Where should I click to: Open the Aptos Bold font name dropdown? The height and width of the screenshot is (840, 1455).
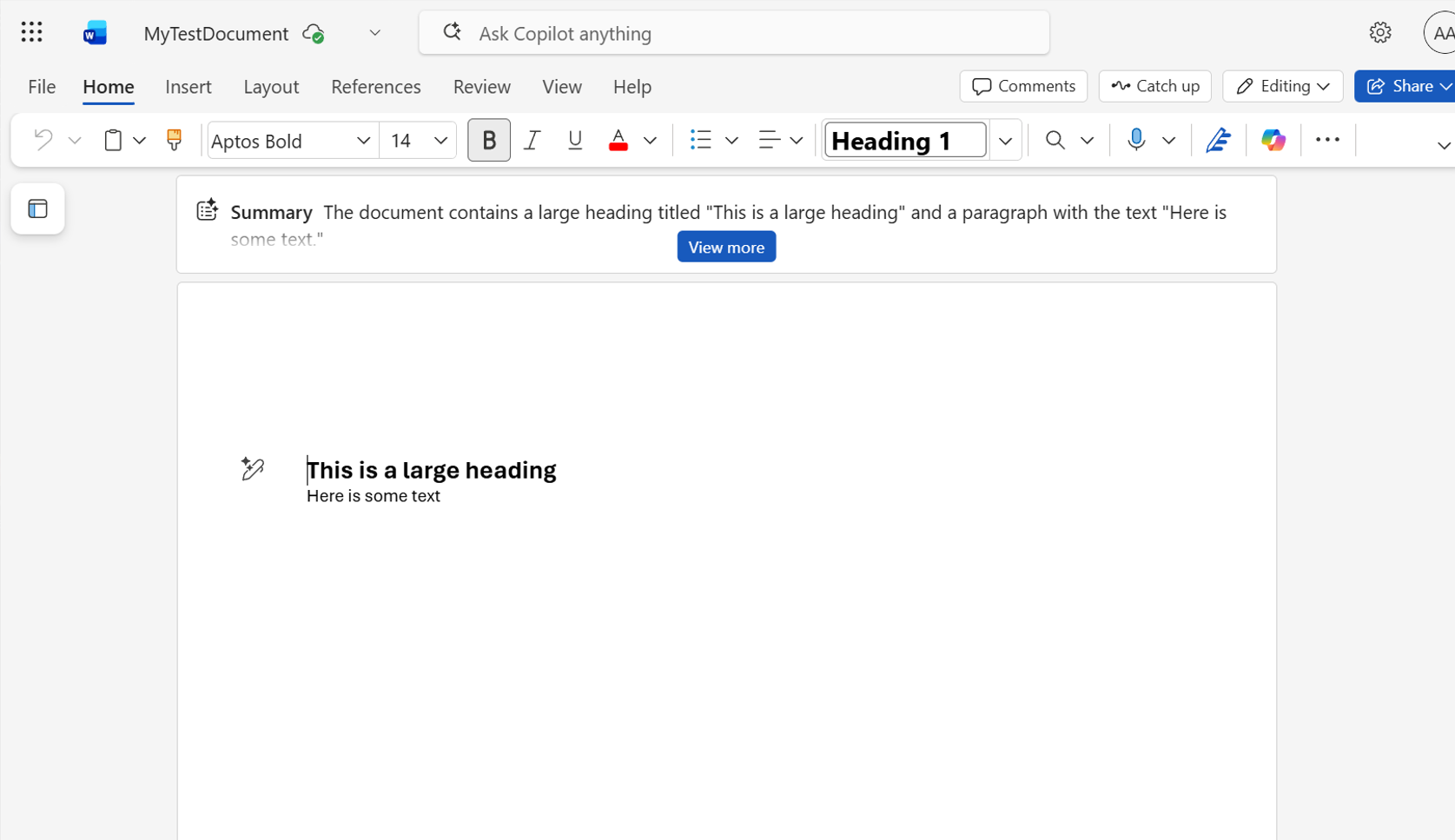(x=363, y=140)
